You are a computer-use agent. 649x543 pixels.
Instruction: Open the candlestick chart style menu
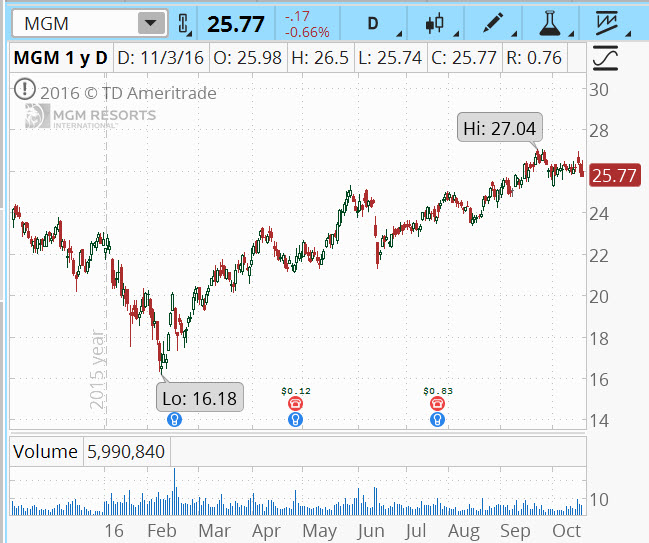tap(435, 24)
